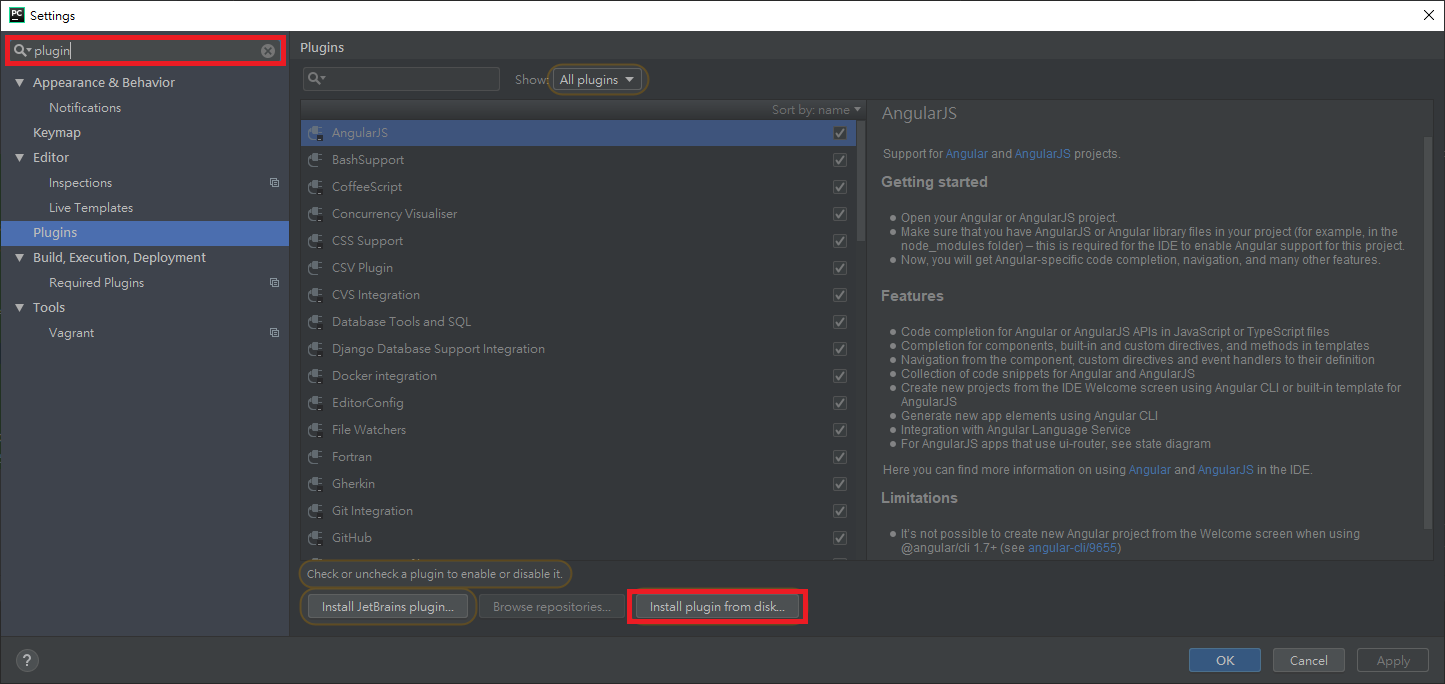The image size is (1445, 684).
Task: Click into the plugins search input field
Action: click(x=410, y=79)
